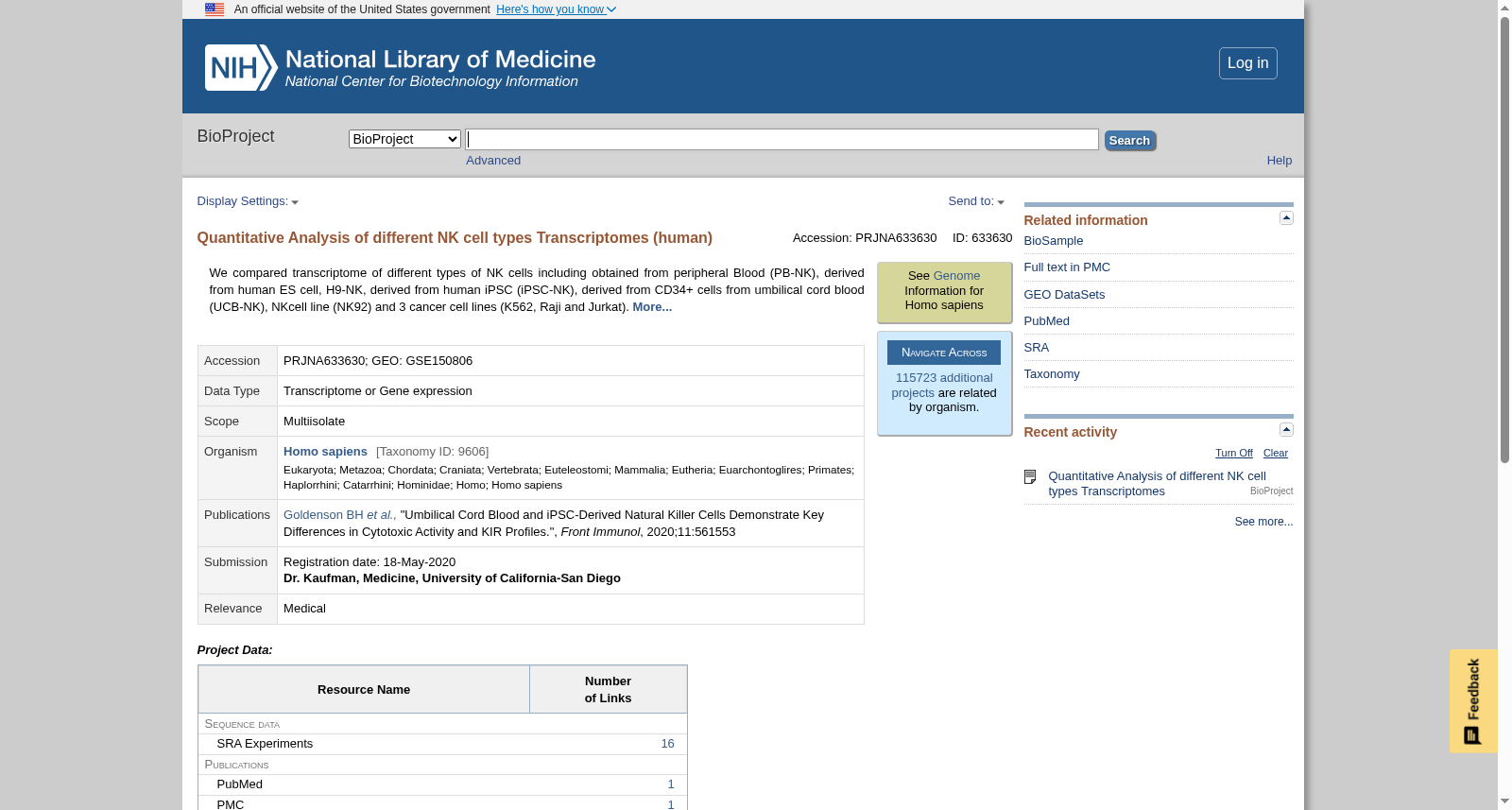Open Full text in PMC link

(1067, 267)
